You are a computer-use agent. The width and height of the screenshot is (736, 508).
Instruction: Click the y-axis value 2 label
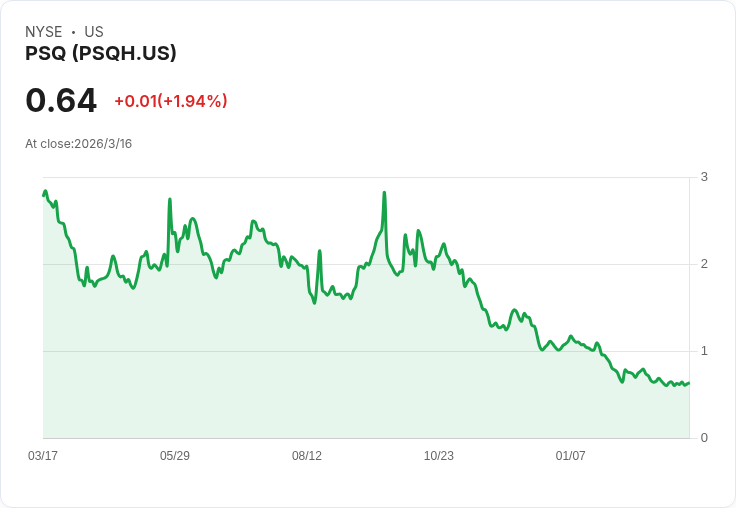pos(704,264)
